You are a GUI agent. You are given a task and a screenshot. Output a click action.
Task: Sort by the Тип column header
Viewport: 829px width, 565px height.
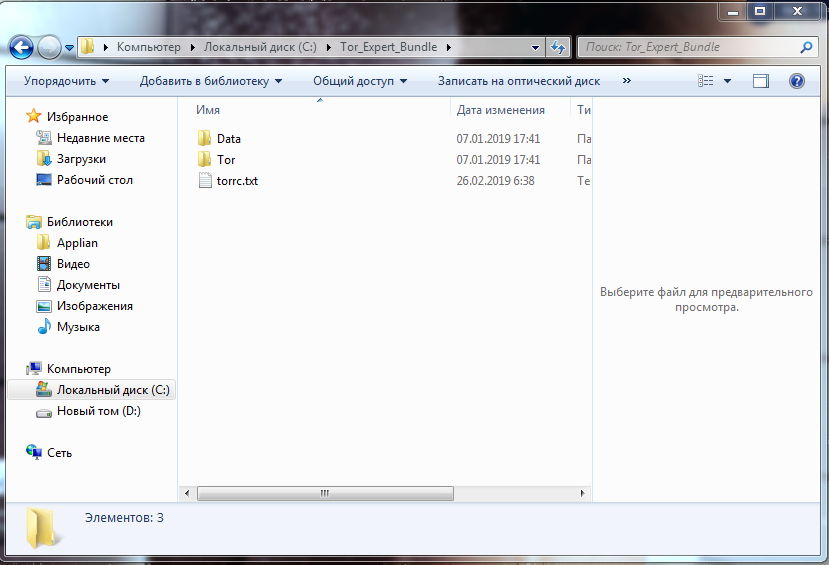[x=584, y=110]
